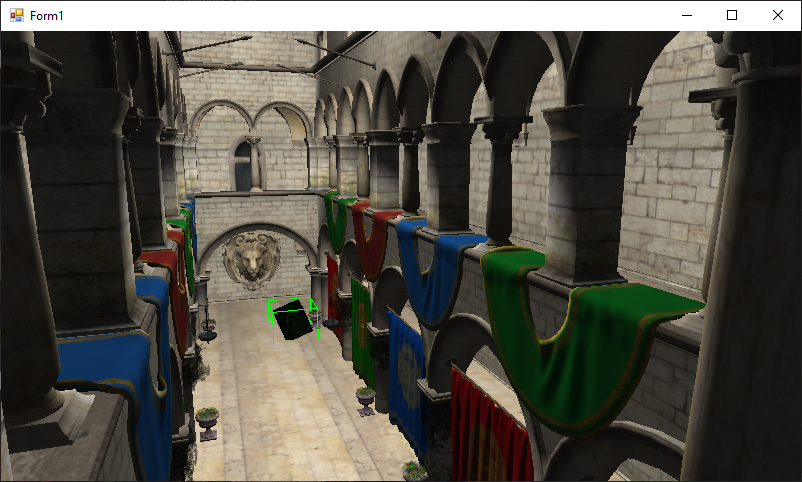
Task: Minimize the Form1 window
Action: click(686, 15)
